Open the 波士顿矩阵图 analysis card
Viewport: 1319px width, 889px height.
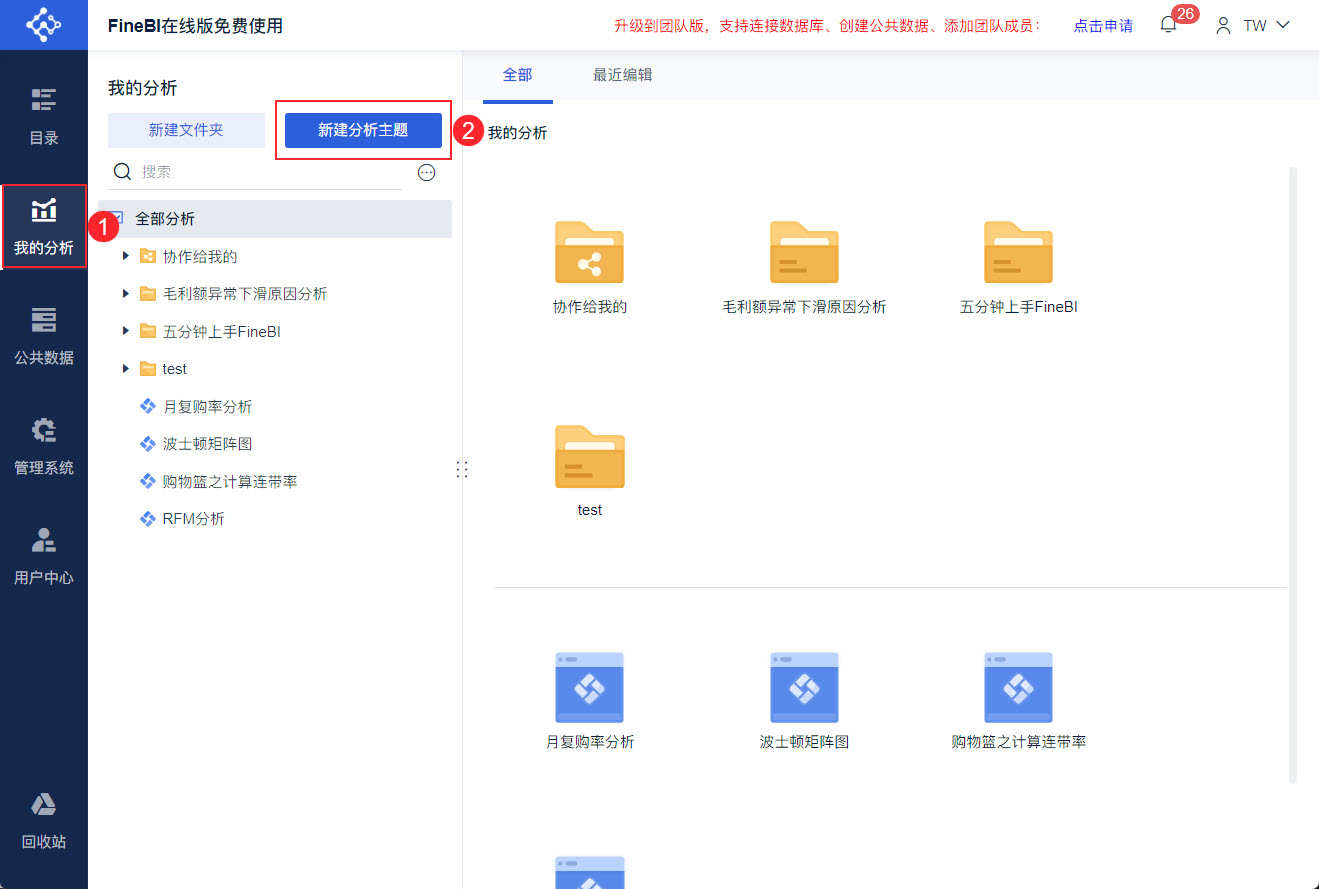click(x=804, y=700)
